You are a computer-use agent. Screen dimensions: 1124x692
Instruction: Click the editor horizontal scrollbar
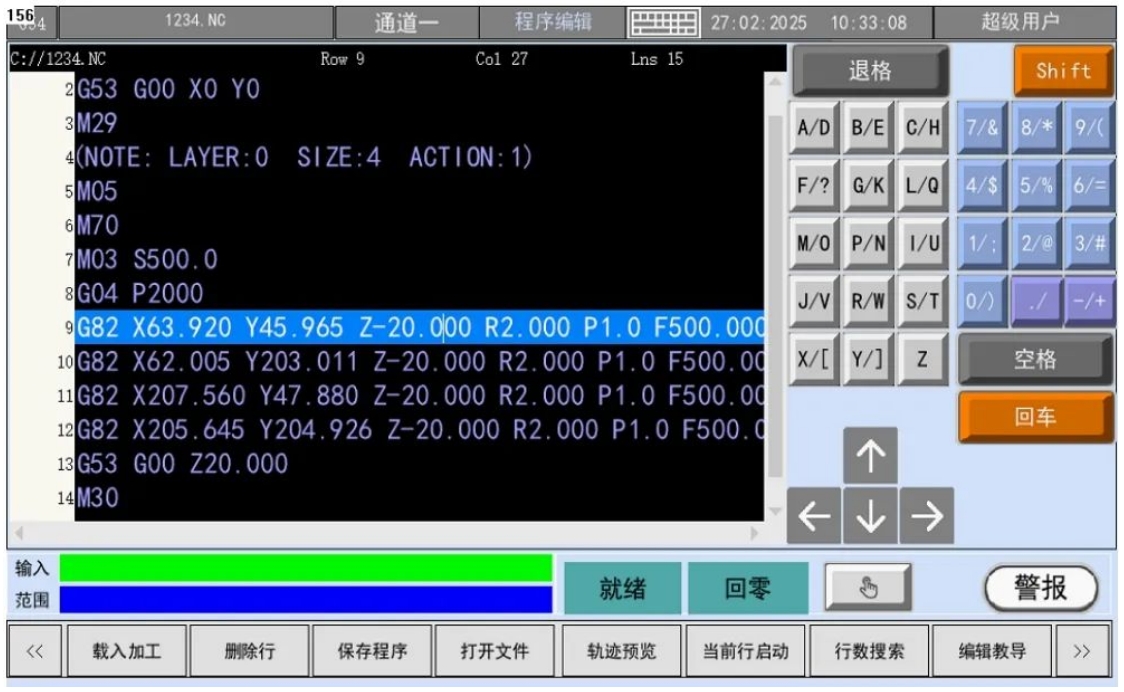(387, 533)
